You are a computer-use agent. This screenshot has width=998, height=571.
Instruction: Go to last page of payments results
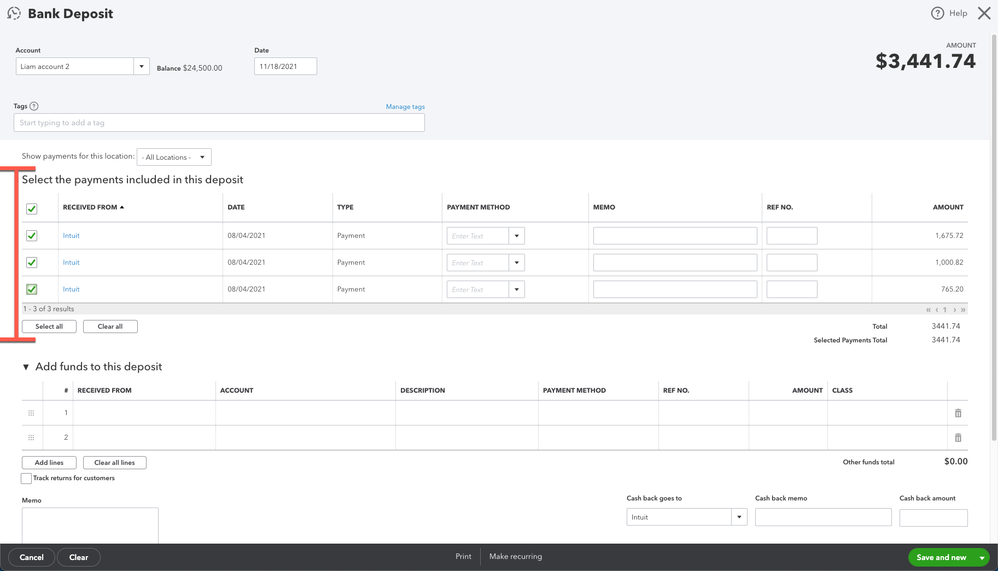(x=963, y=309)
